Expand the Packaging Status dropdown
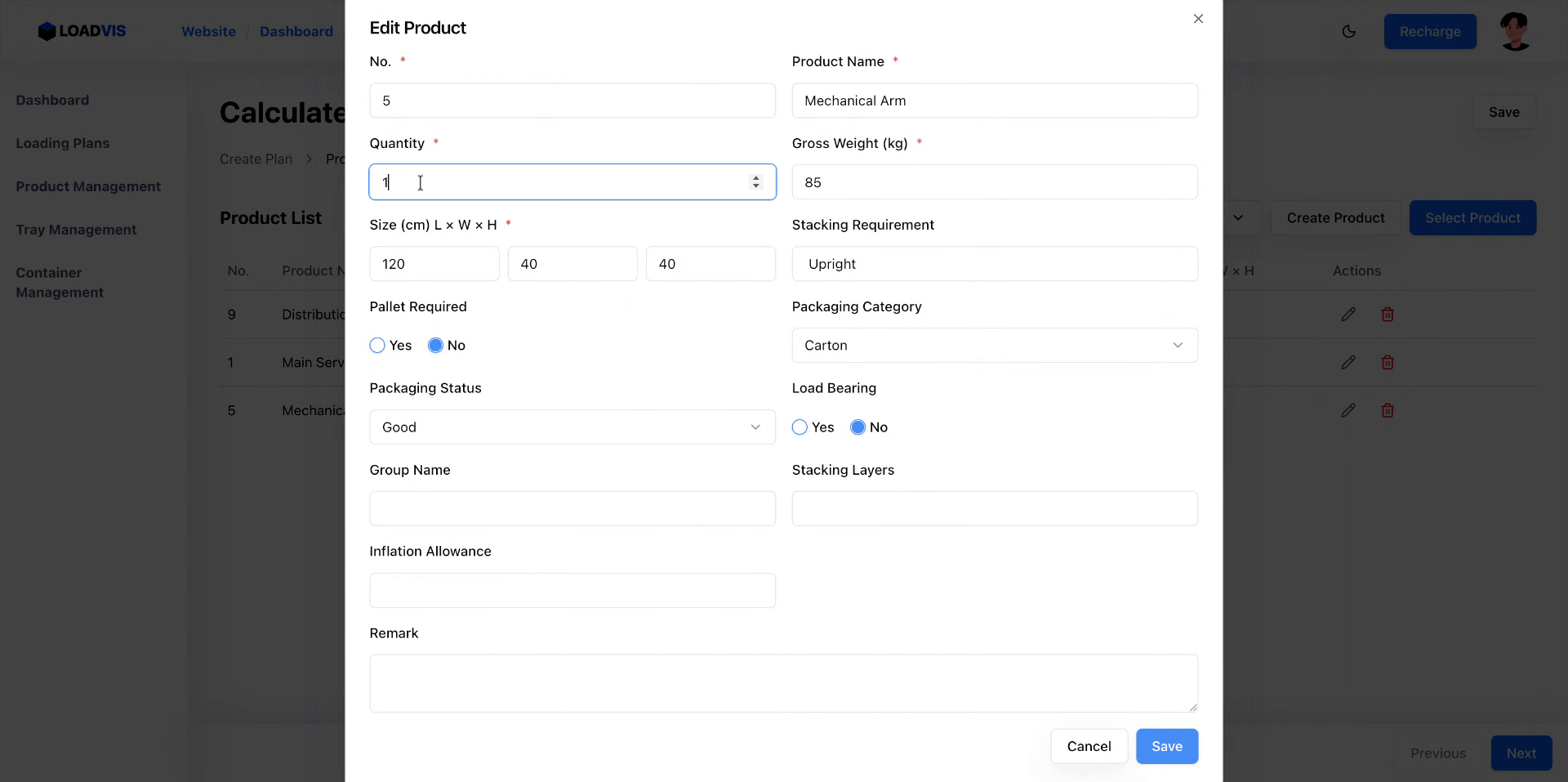Image resolution: width=1568 pixels, height=782 pixels. coord(572,427)
